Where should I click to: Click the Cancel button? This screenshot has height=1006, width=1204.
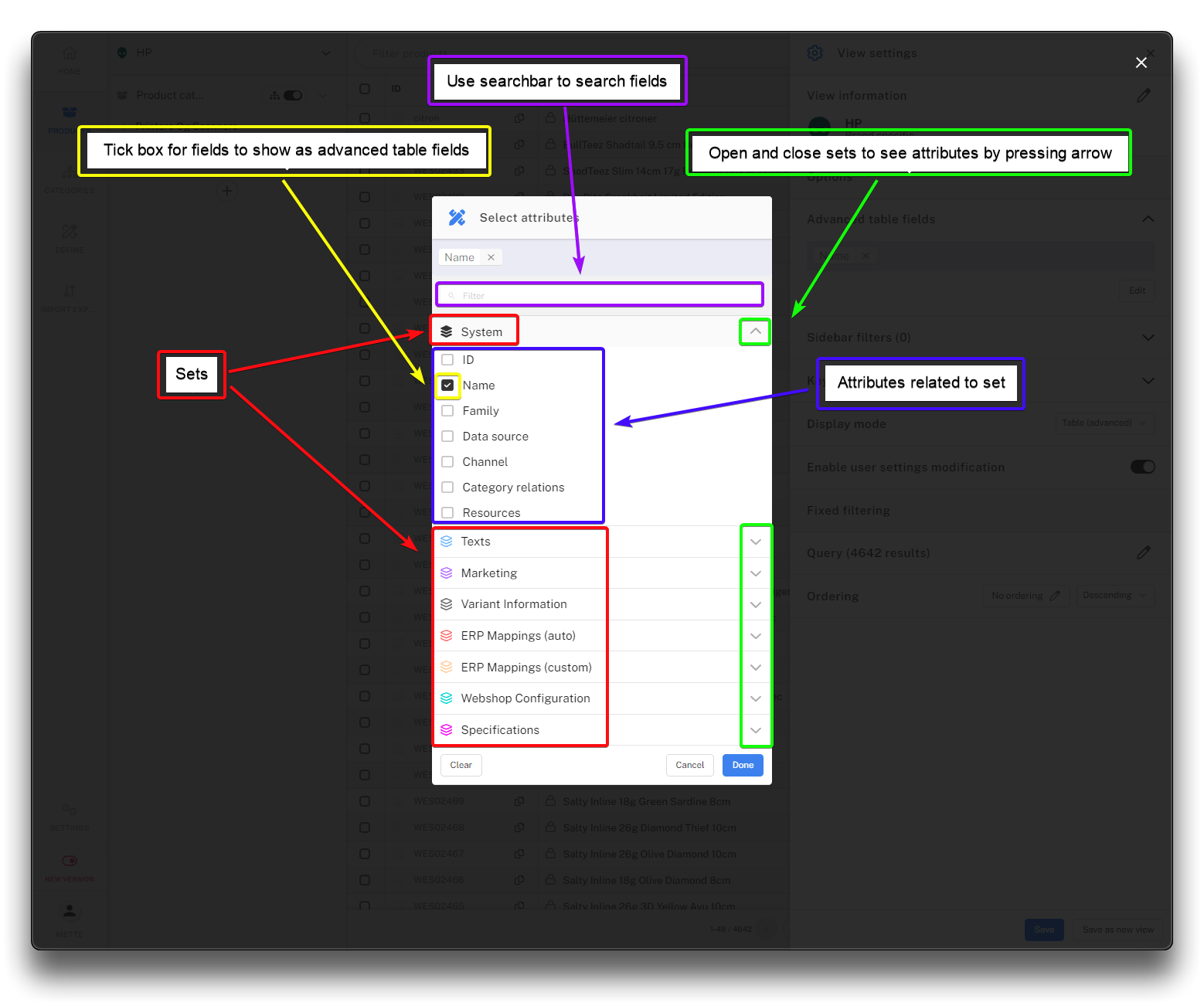(x=689, y=765)
